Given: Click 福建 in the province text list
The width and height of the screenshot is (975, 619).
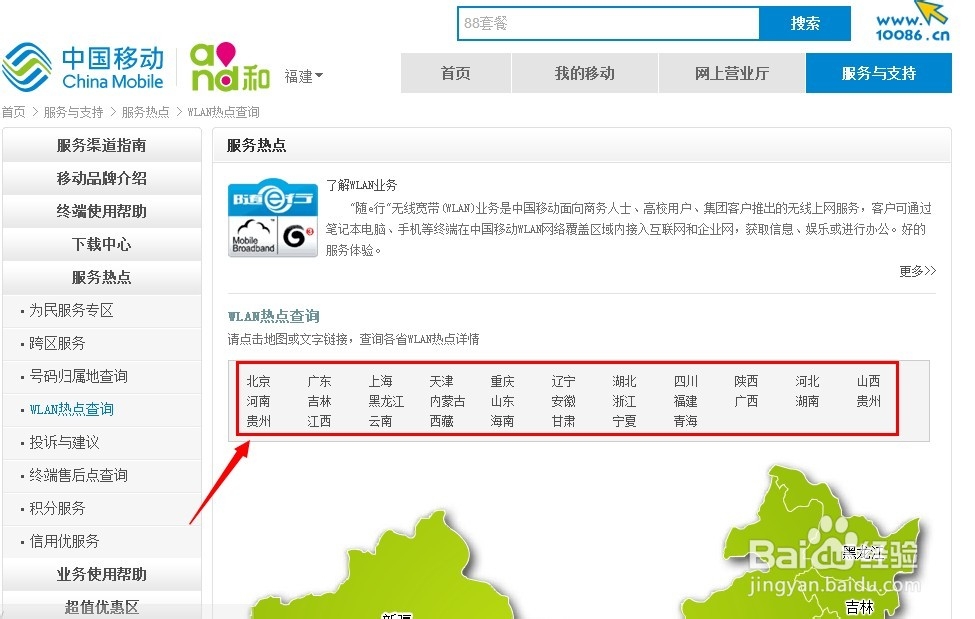Looking at the screenshot, I should coord(685,401).
